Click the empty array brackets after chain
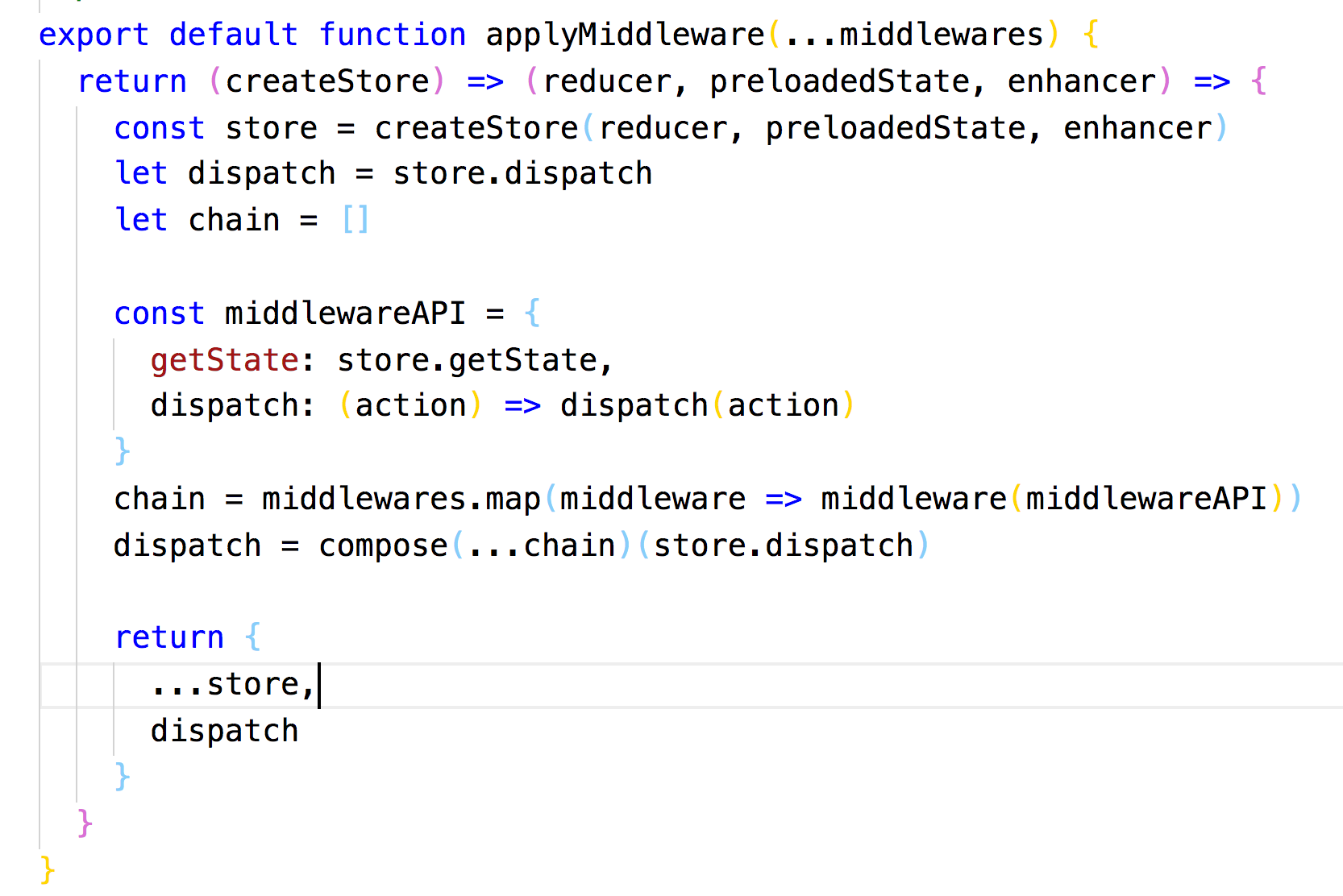 (355, 220)
